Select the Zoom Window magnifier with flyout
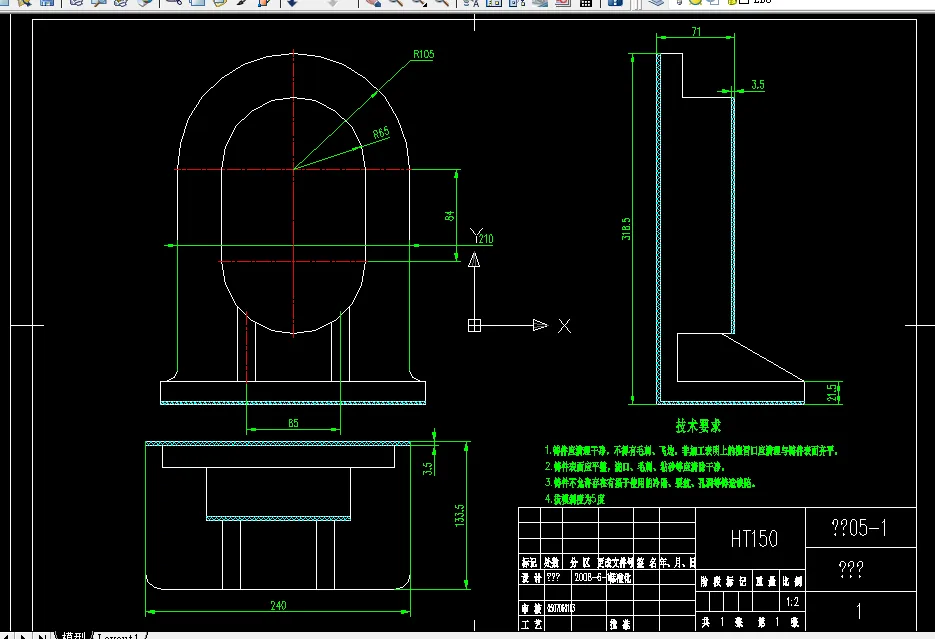 pyautogui.click(x=419, y=3)
